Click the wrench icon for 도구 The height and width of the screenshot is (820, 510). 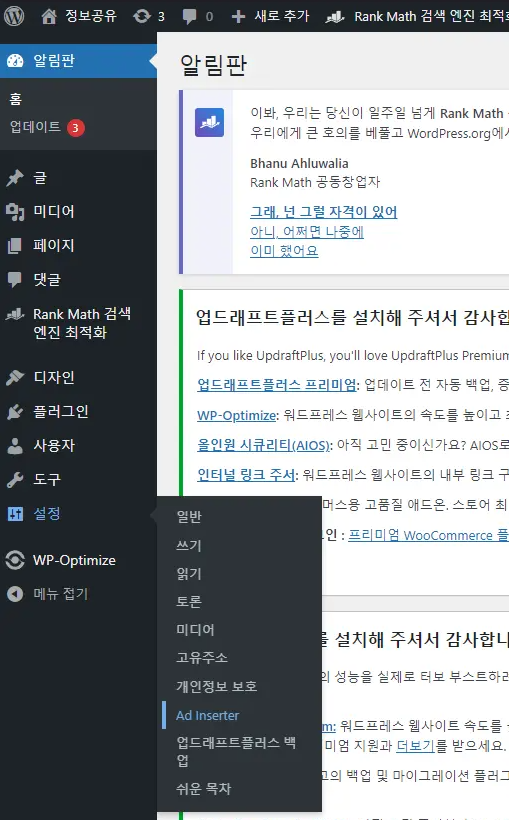(15, 480)
